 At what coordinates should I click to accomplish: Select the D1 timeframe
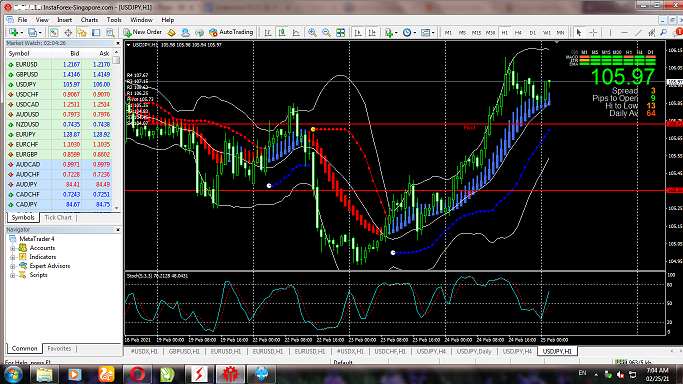point(532,33)
